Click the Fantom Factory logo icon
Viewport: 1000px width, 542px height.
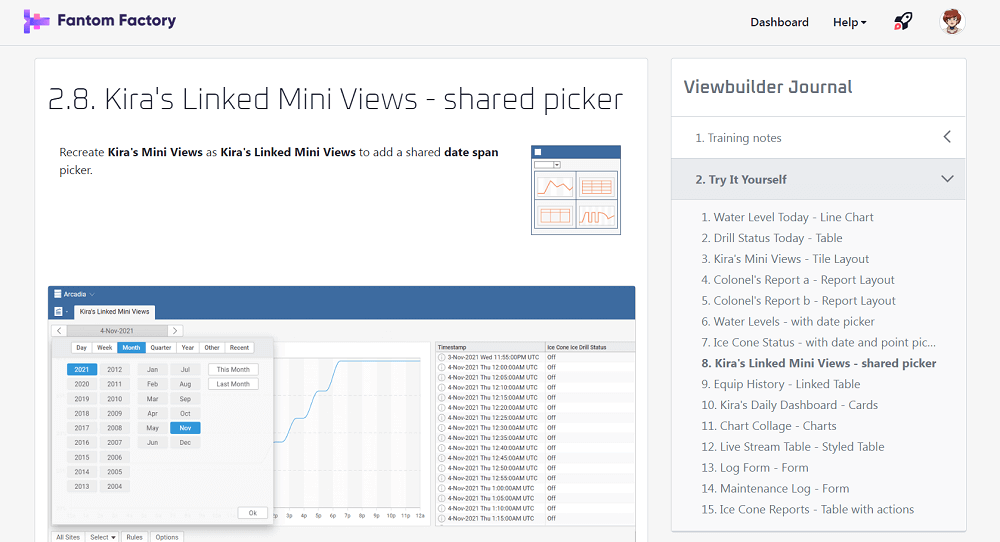[x=36, y=21]
